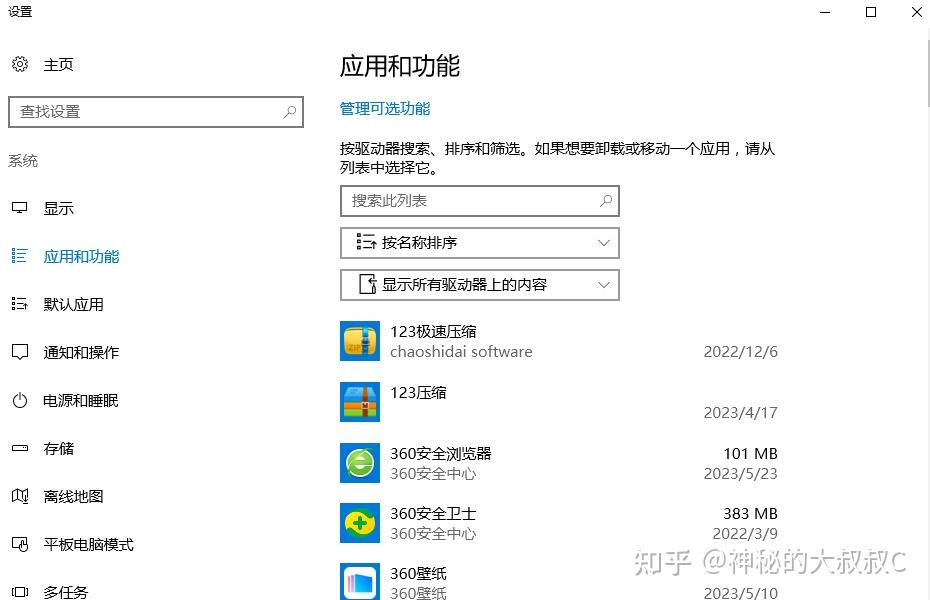The height and width of the screenshot is (600, 930).
Task: Open the 管理可选功能 link
Action: point(385,107)
